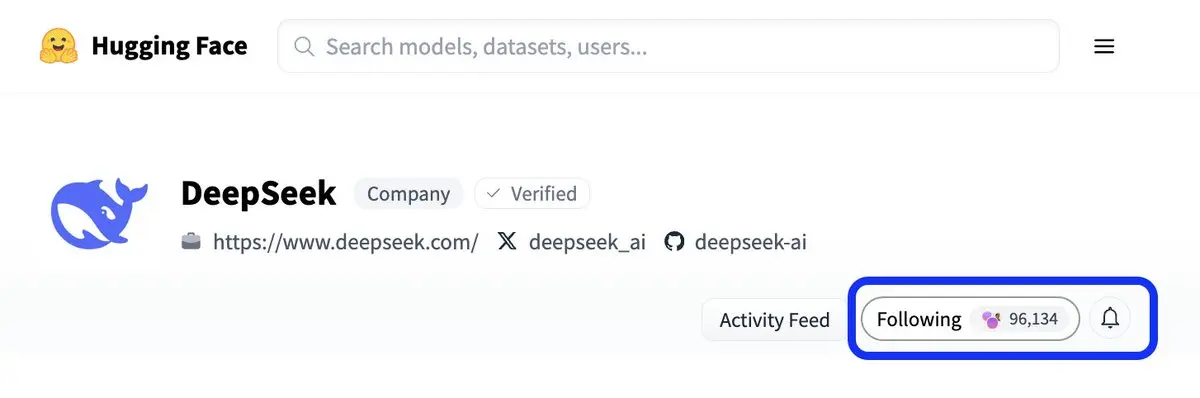Open the deepseek_ai X profile link
The image size is (1200, 398).
587,241
